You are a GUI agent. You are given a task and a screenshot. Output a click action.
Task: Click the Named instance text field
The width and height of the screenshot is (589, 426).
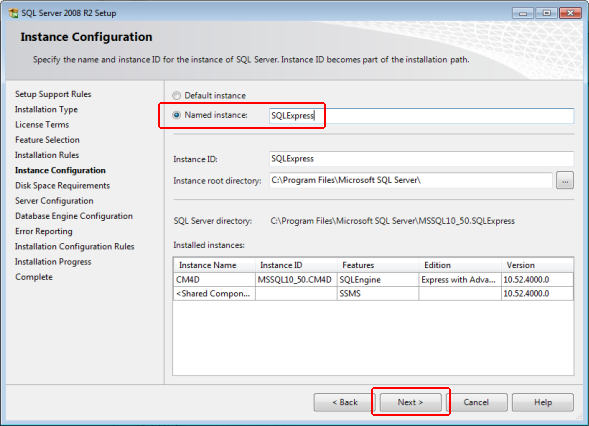point(421,116)
